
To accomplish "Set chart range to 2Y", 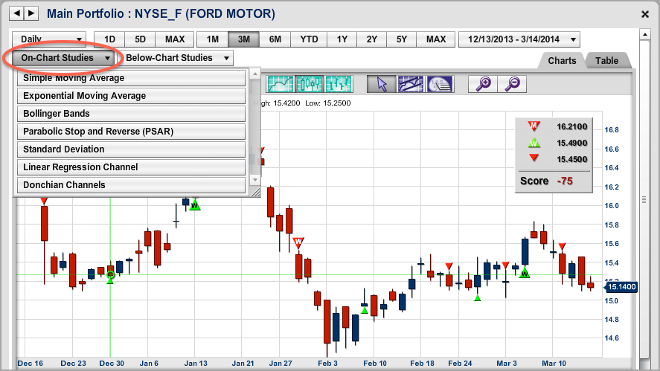I will 372,39.
